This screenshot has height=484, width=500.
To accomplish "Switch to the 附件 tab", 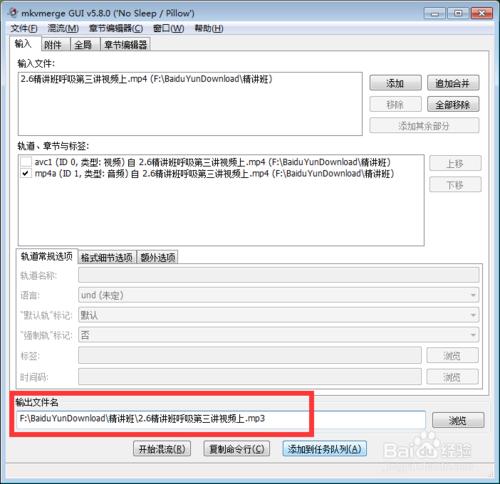I will pos(56,45).
